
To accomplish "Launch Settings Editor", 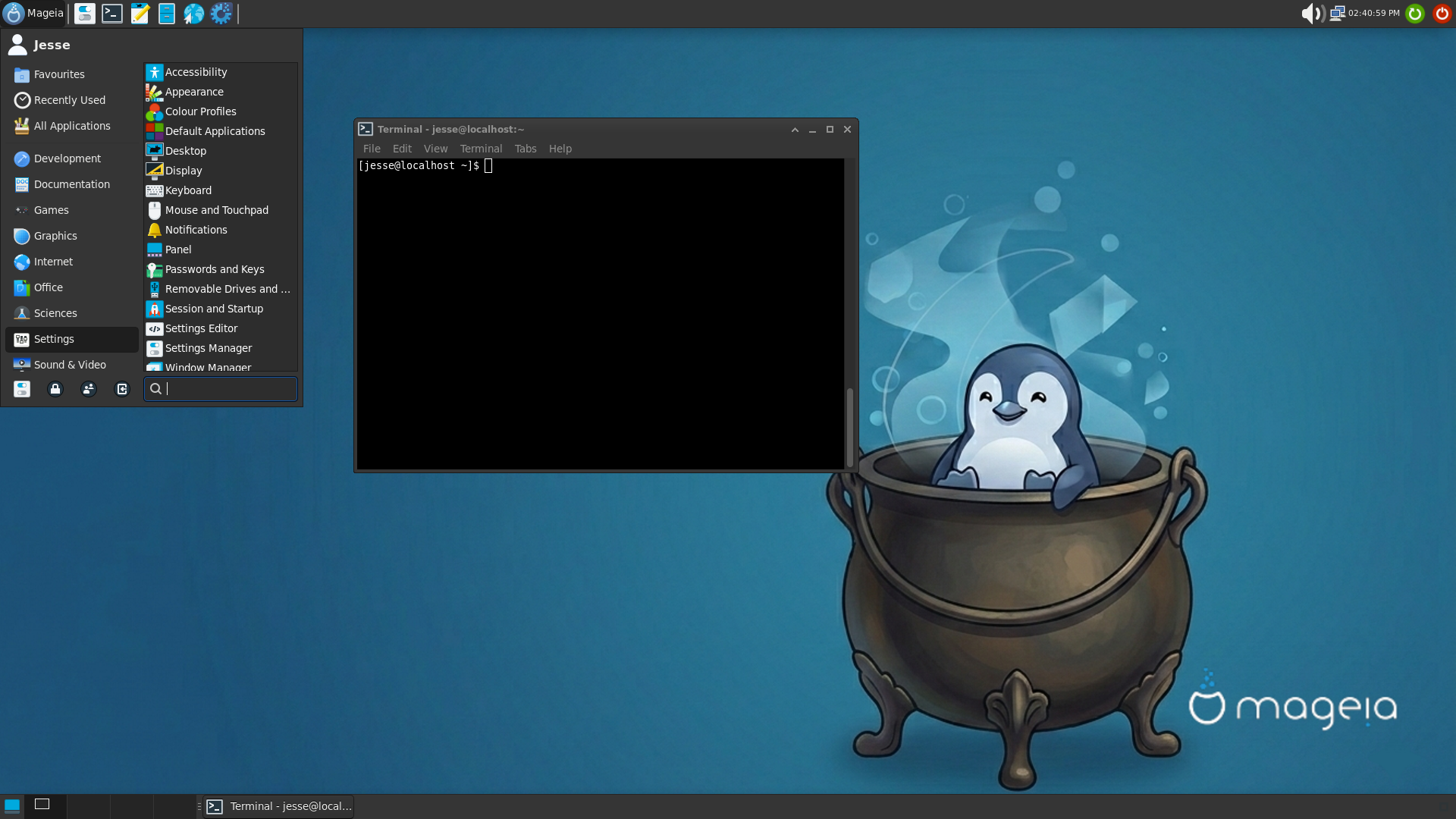I will point(221,328).
